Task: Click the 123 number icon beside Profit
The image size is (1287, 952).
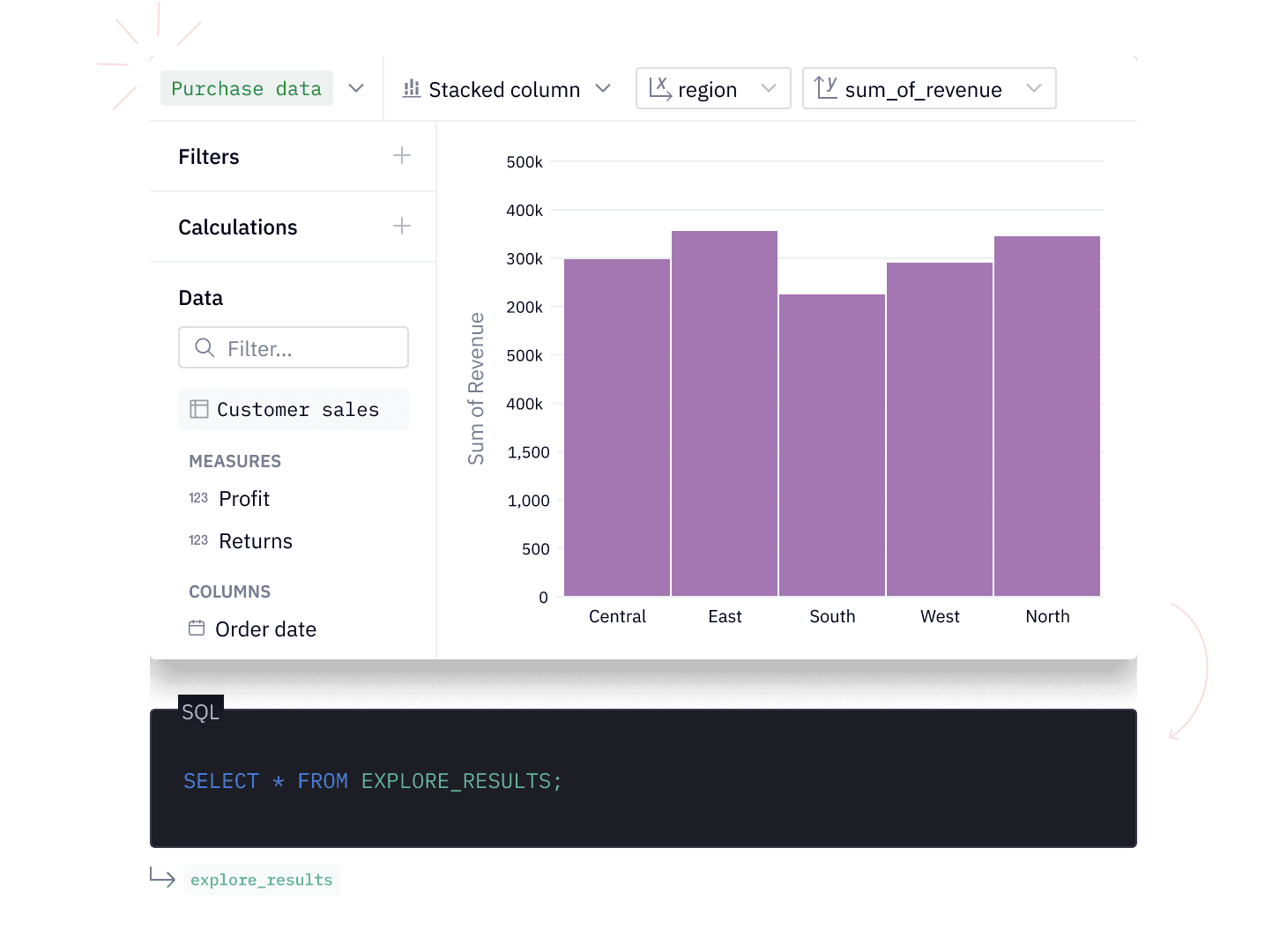Action: 198,498
